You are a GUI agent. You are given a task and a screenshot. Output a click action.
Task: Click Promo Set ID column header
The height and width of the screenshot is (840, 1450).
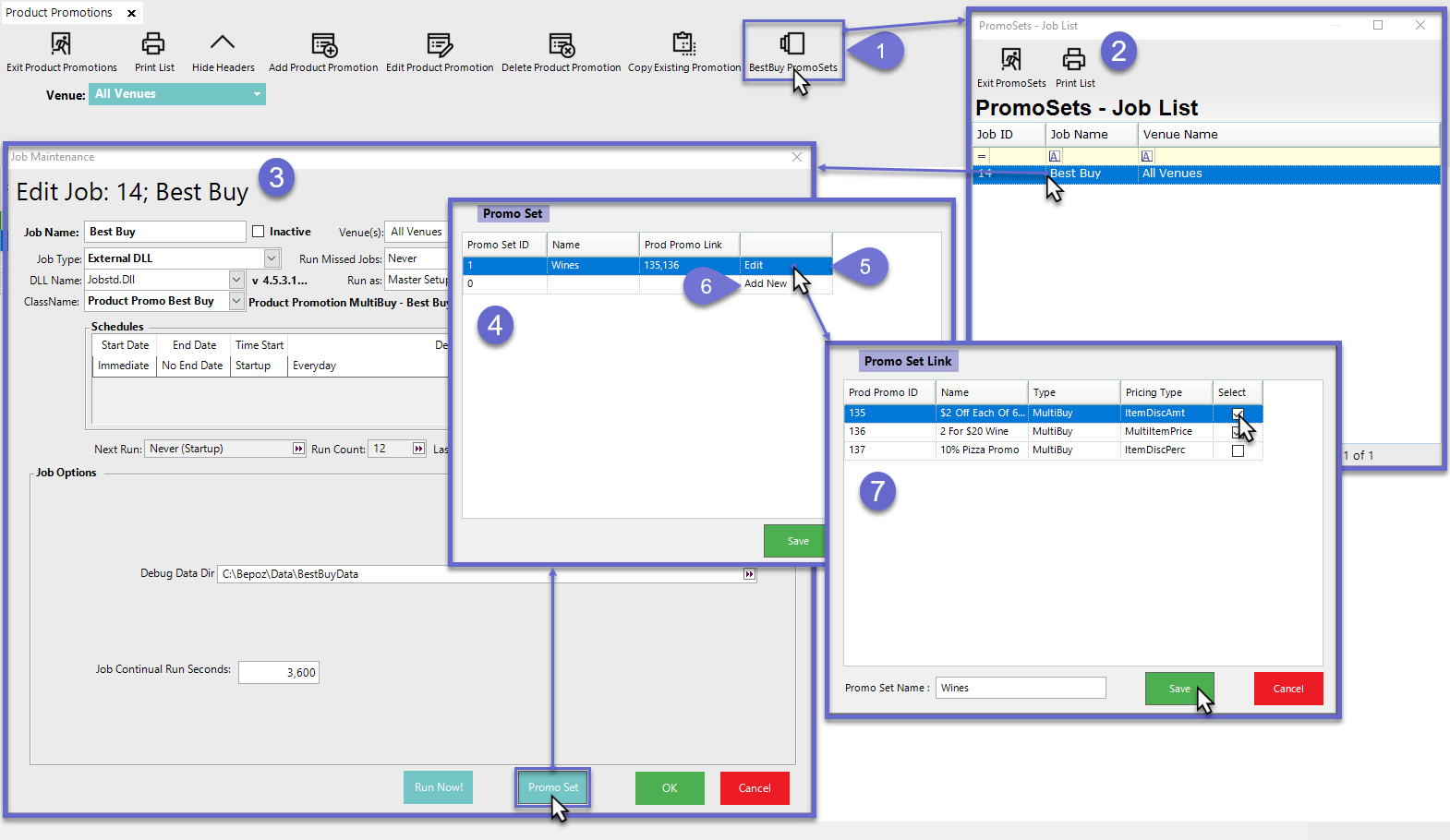(x=504, y=245)
